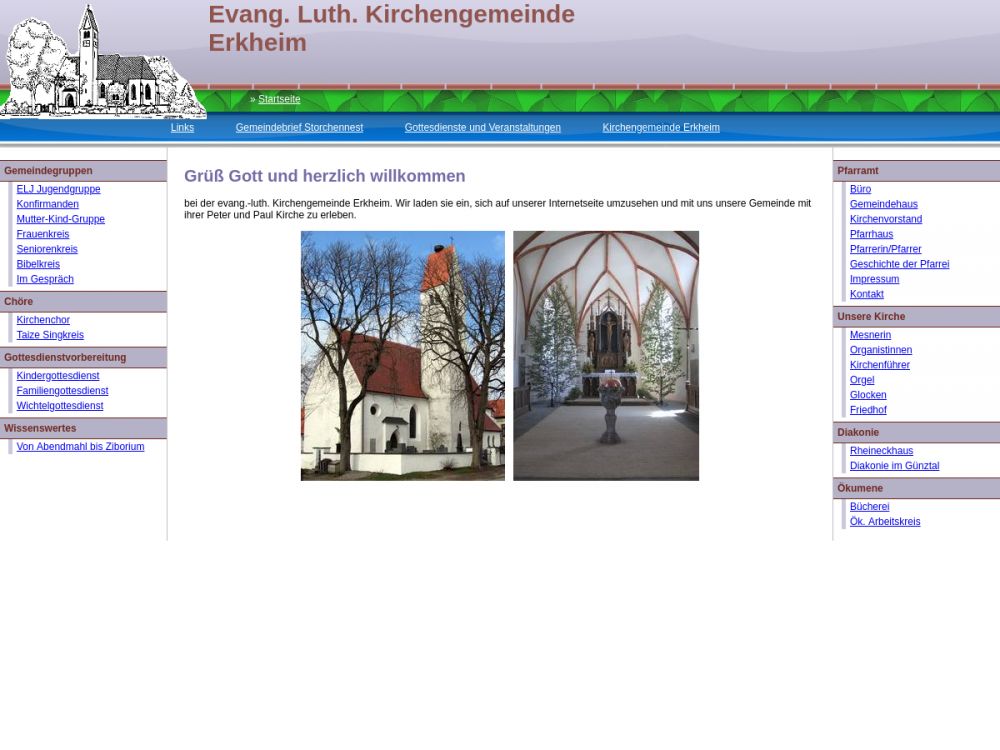Open the Impressum link
The width and height of the screenshot is (1000, 750).
point(874,279)
